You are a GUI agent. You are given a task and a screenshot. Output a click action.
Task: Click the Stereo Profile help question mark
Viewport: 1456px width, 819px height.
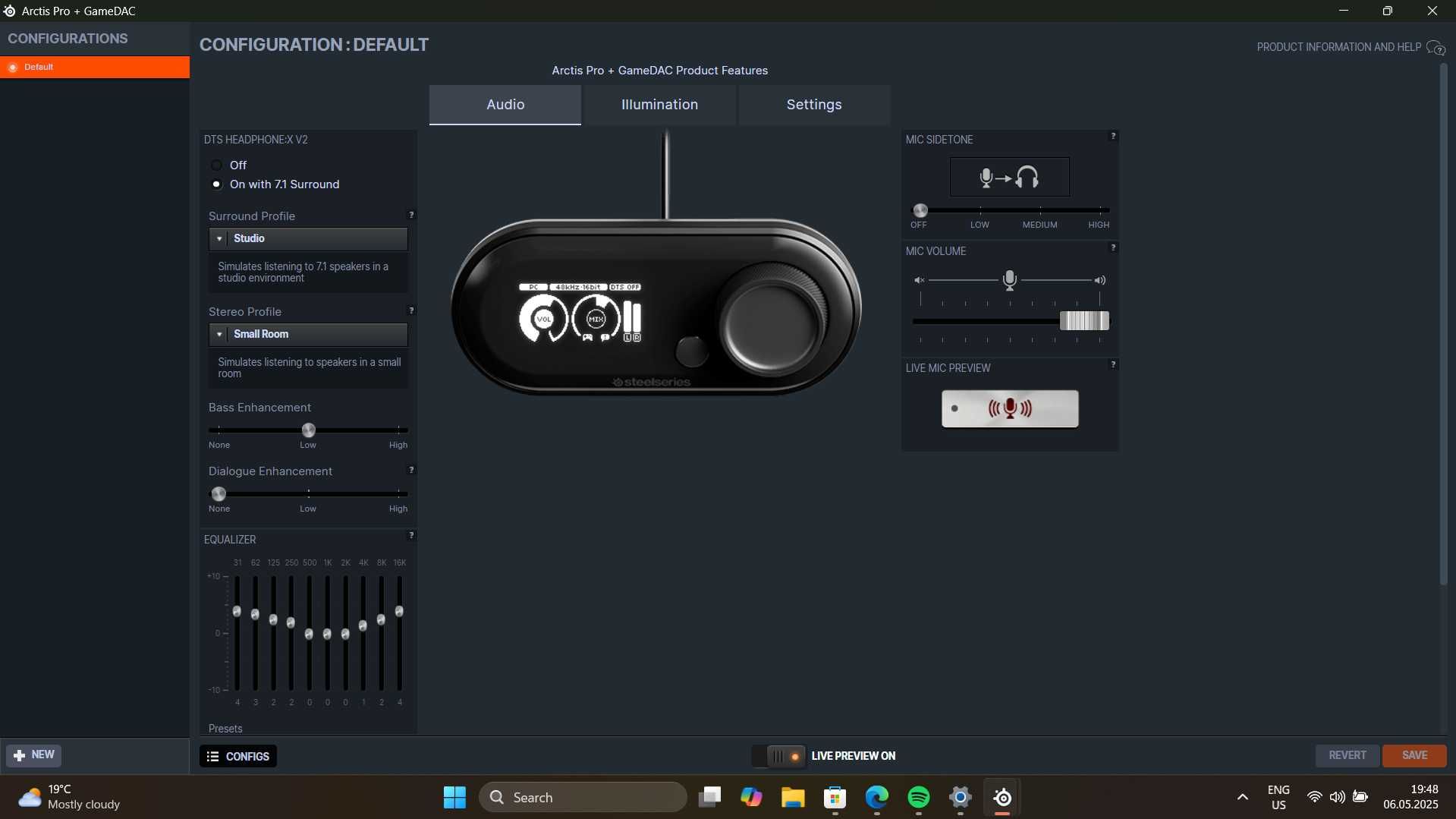coord(411,310)
